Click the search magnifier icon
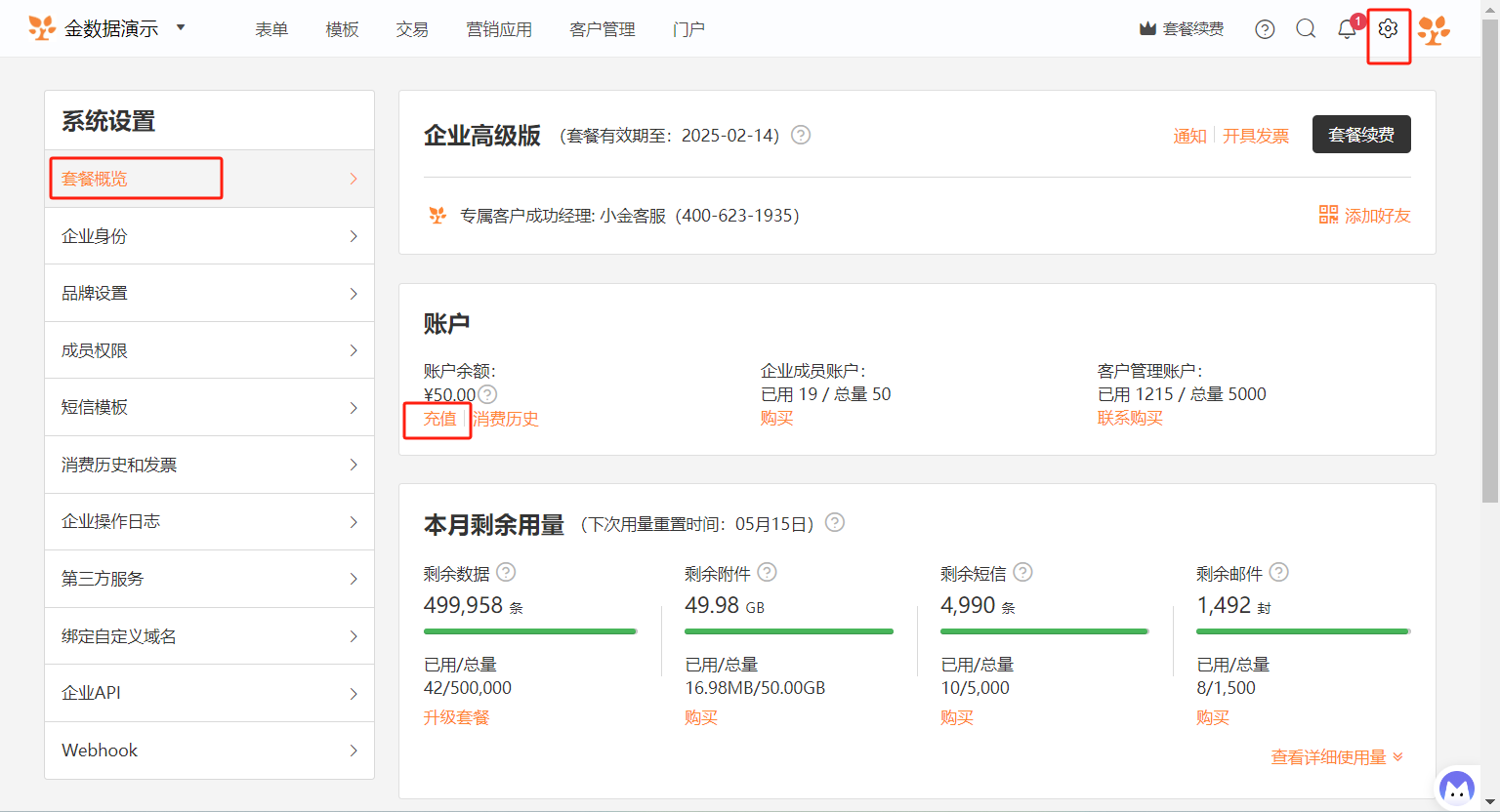Screen dimensions: 1500x812 (x=1306, y=29)
